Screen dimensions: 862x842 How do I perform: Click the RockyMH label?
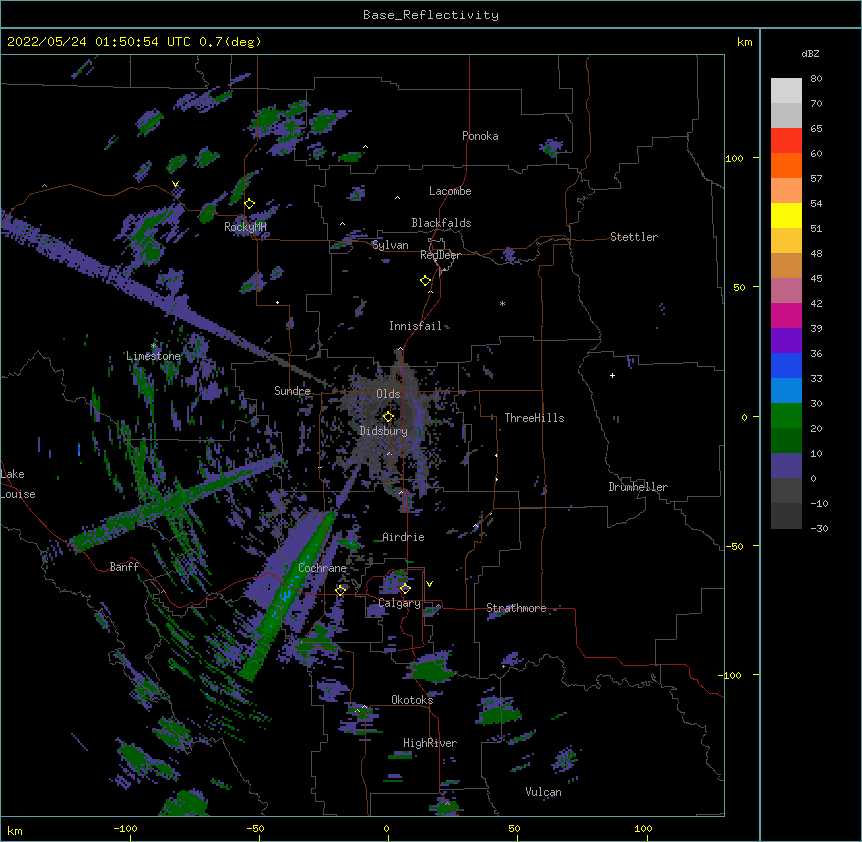pos(245,226)
